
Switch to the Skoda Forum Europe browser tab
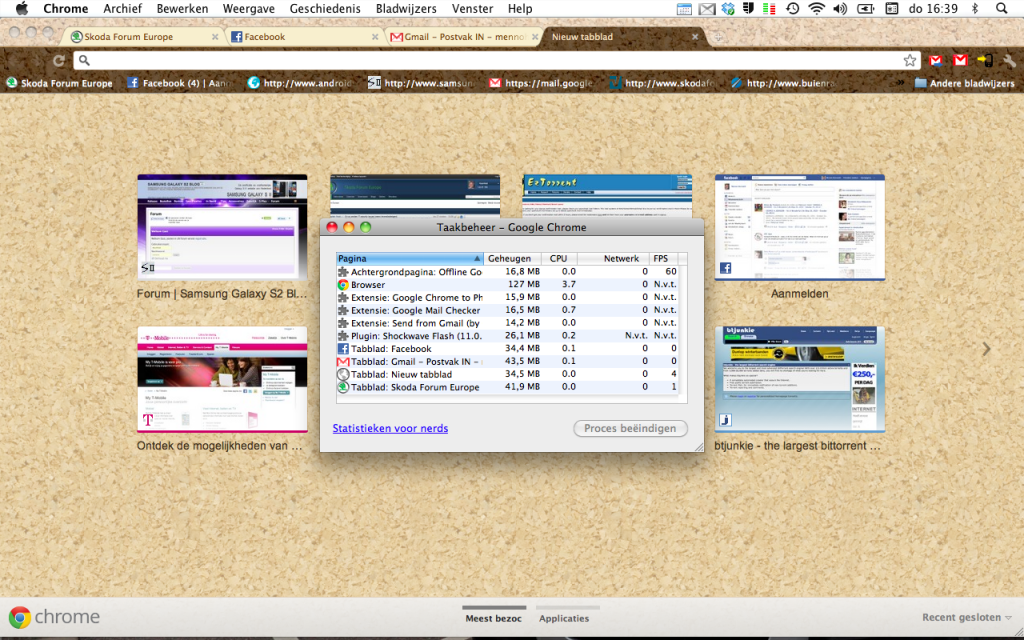coord(144,37)
